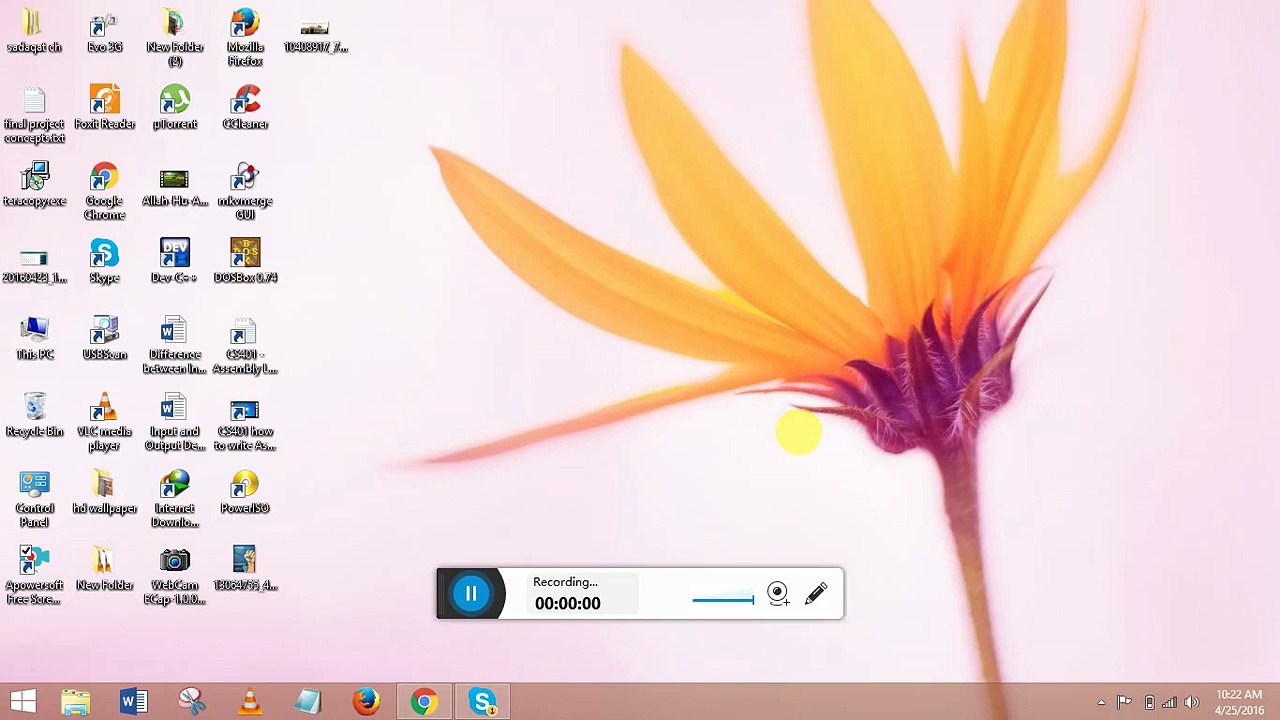Open Snipping Tool from taskbar
The height and width of the screenshot is (720, 1280).
pos(191,702)
